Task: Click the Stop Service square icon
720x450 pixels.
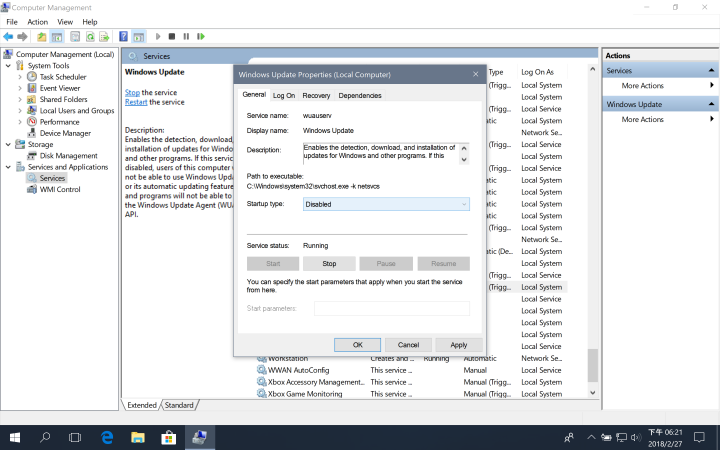Action: (x=172, y=36)
